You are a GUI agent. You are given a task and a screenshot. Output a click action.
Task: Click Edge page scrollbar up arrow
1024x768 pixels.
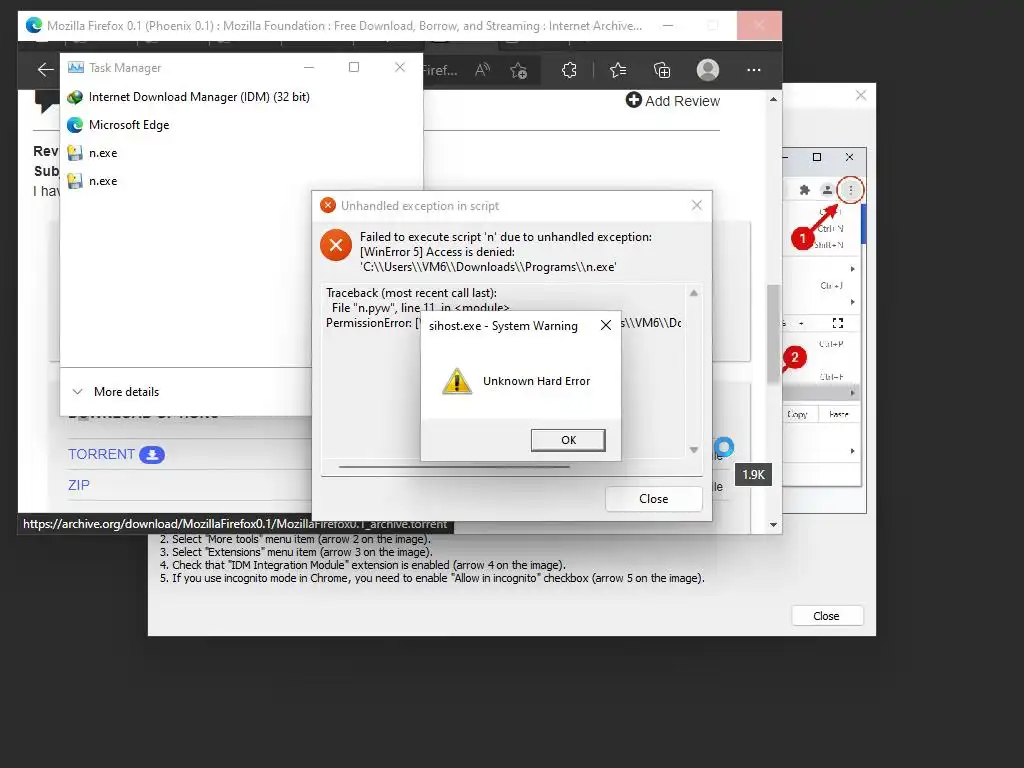coord(773,99)
